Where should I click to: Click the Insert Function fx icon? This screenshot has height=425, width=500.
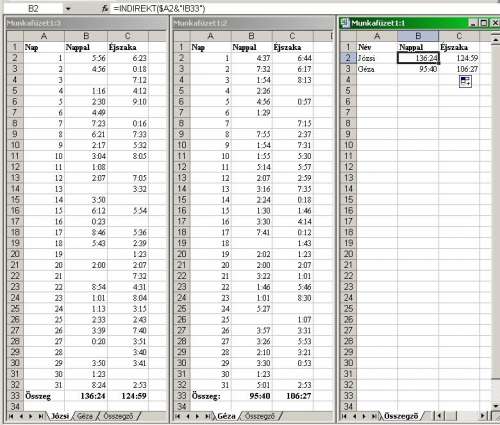105,9
